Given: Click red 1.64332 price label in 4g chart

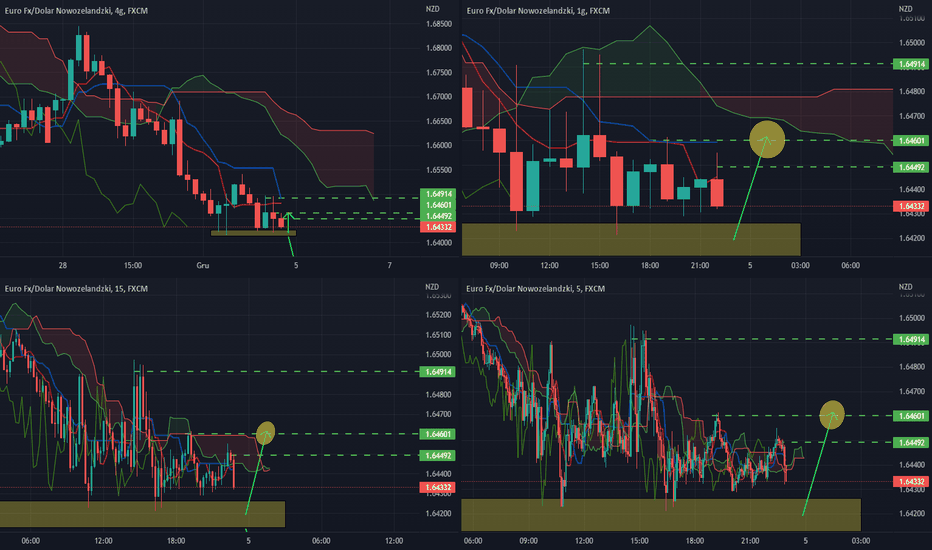Looking at the screenshot, I should click(x=439, y=227).
